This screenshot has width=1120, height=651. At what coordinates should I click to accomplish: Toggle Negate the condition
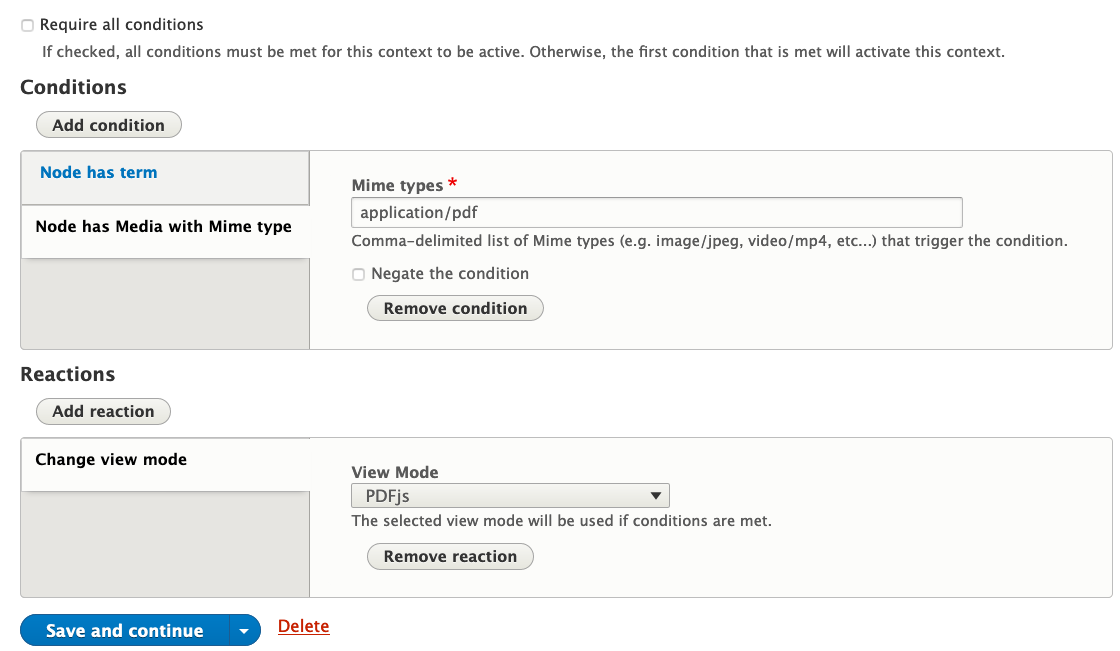pos(358,274)
